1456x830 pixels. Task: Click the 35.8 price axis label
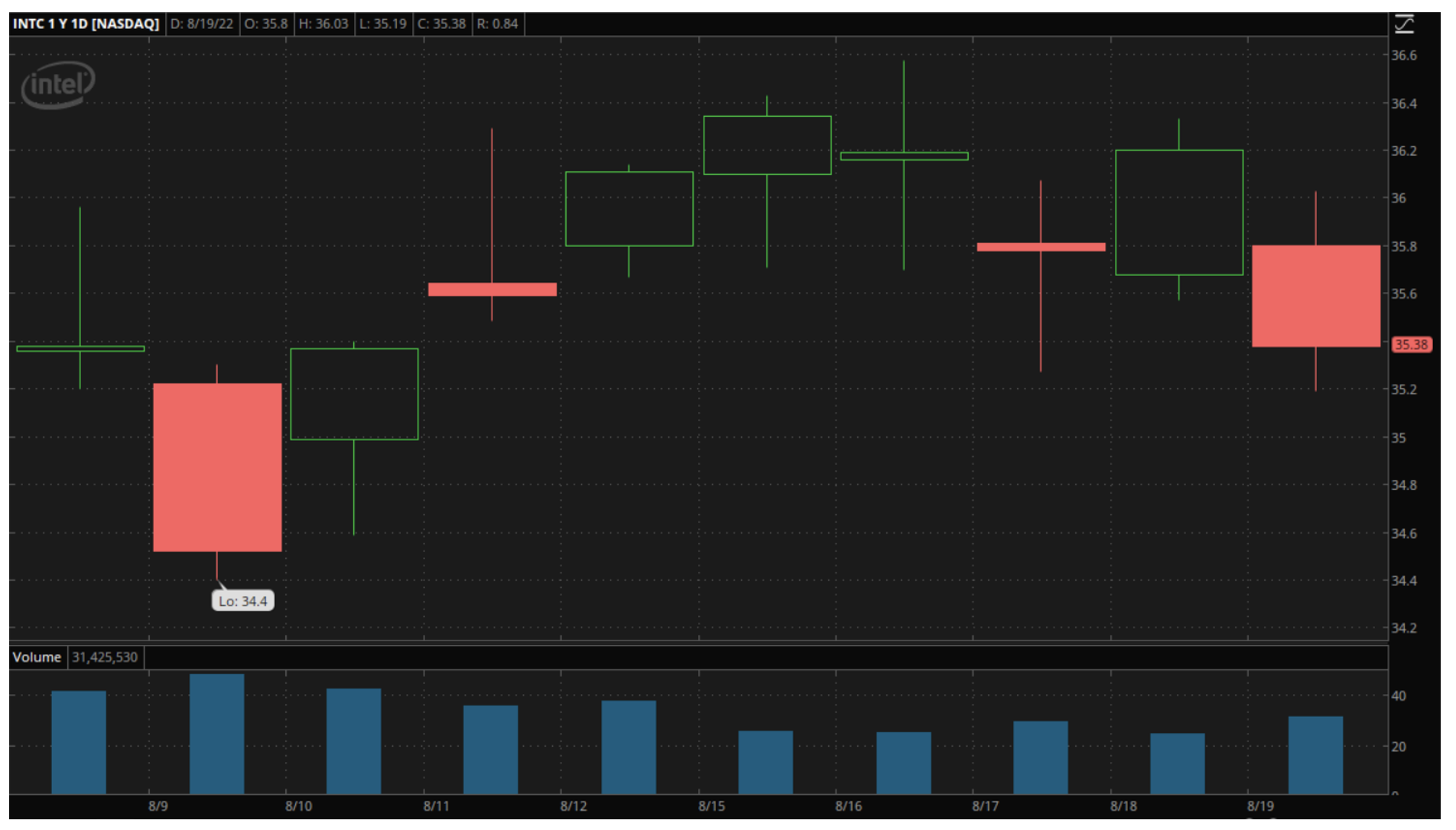point(1403,246)
